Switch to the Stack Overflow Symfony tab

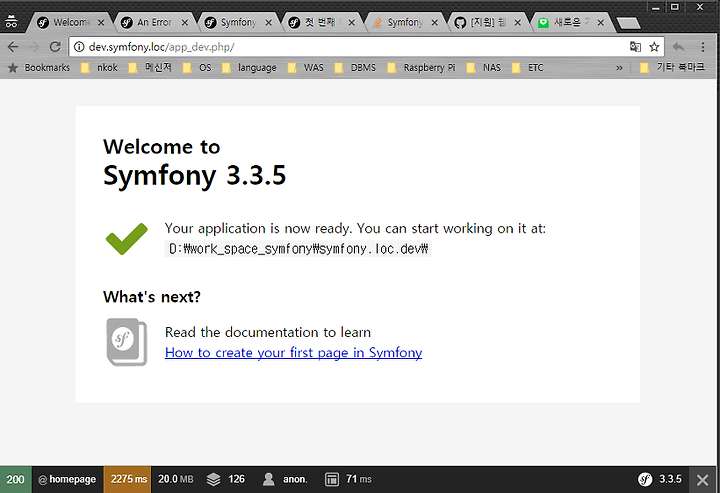[x=404, y=22]
